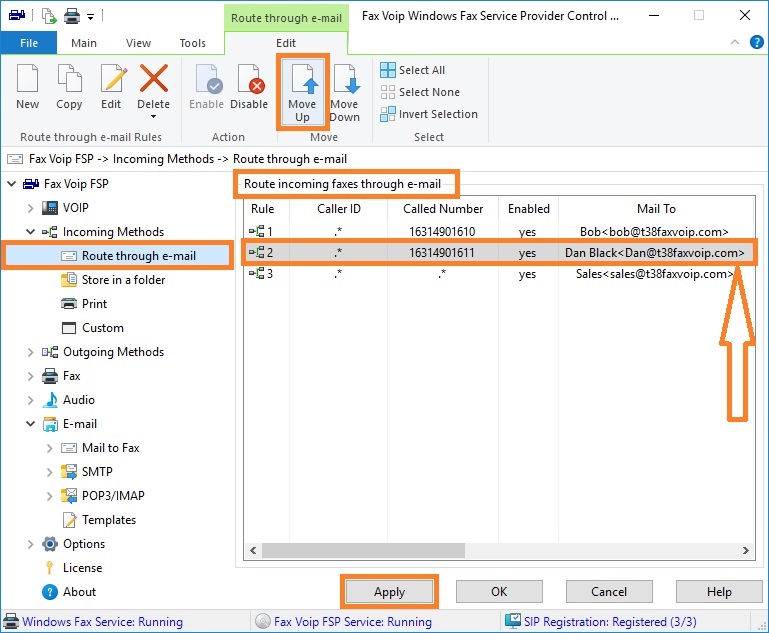
Task: Click the Cancel button
Action: (609, 592)
